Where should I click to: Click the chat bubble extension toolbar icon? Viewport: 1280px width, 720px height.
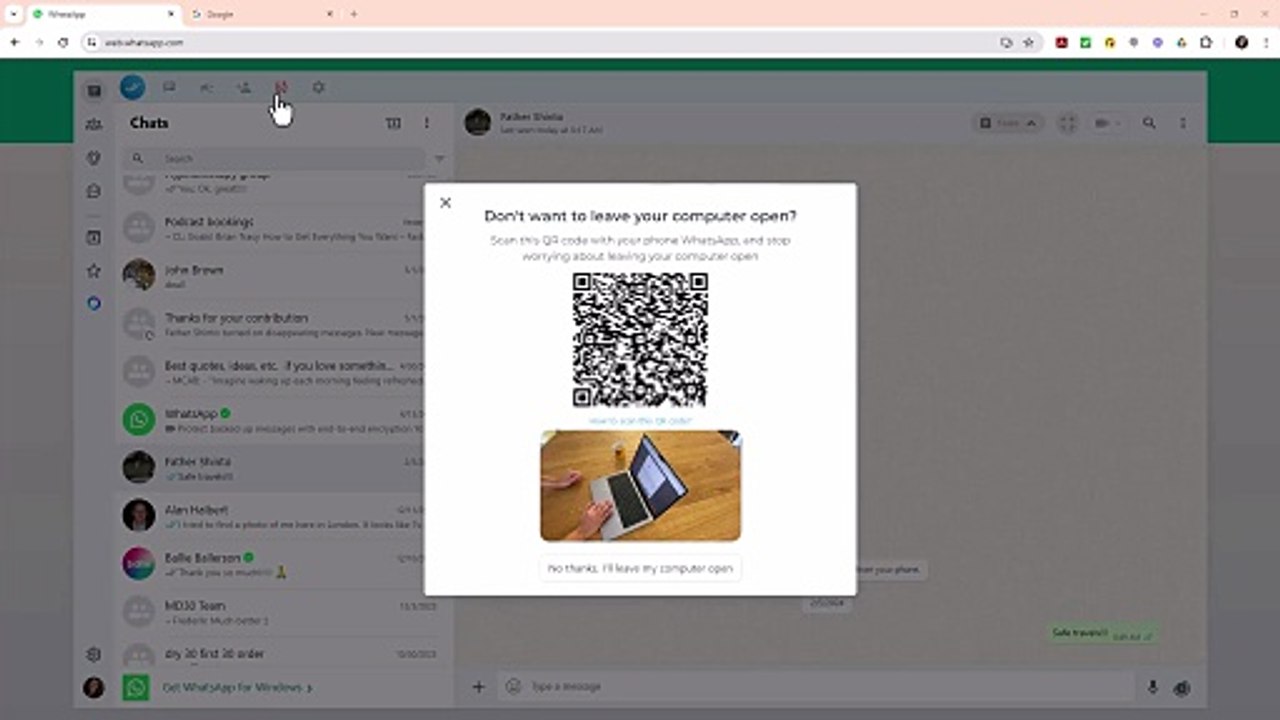point(169,87)
